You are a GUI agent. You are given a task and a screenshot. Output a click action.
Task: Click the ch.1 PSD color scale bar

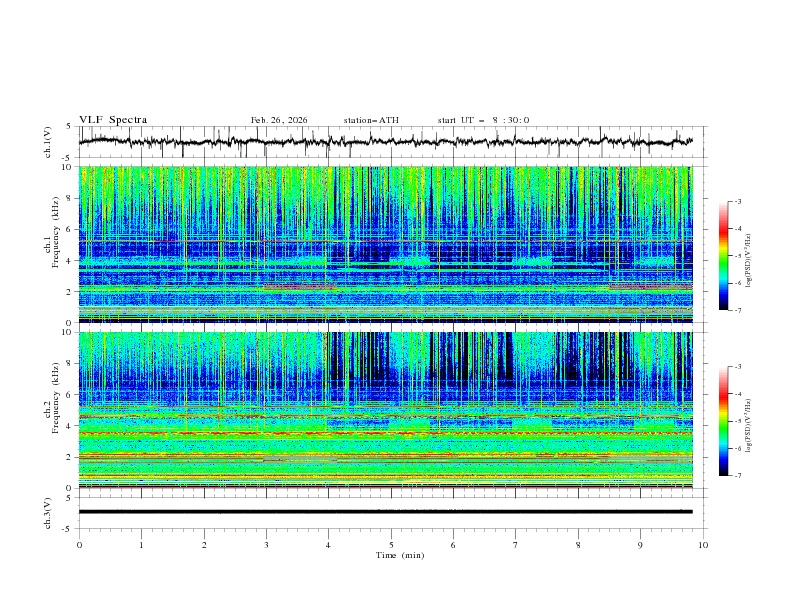coord(723,256)
